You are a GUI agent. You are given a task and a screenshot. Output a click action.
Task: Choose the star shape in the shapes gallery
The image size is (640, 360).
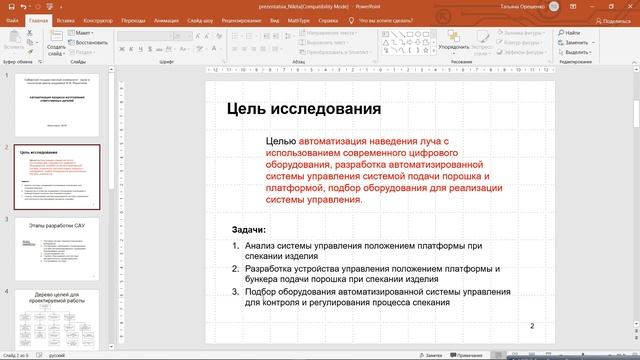(x=426, y=51)
